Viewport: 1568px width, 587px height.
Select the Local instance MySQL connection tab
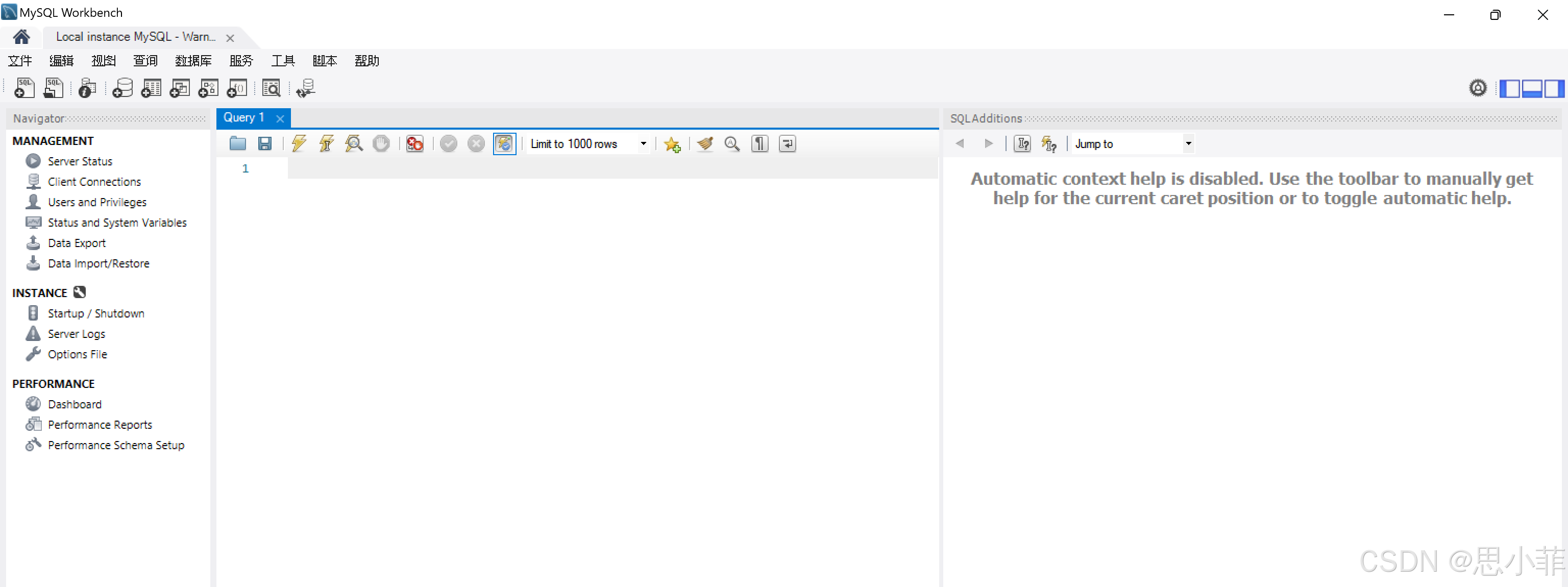136,37
